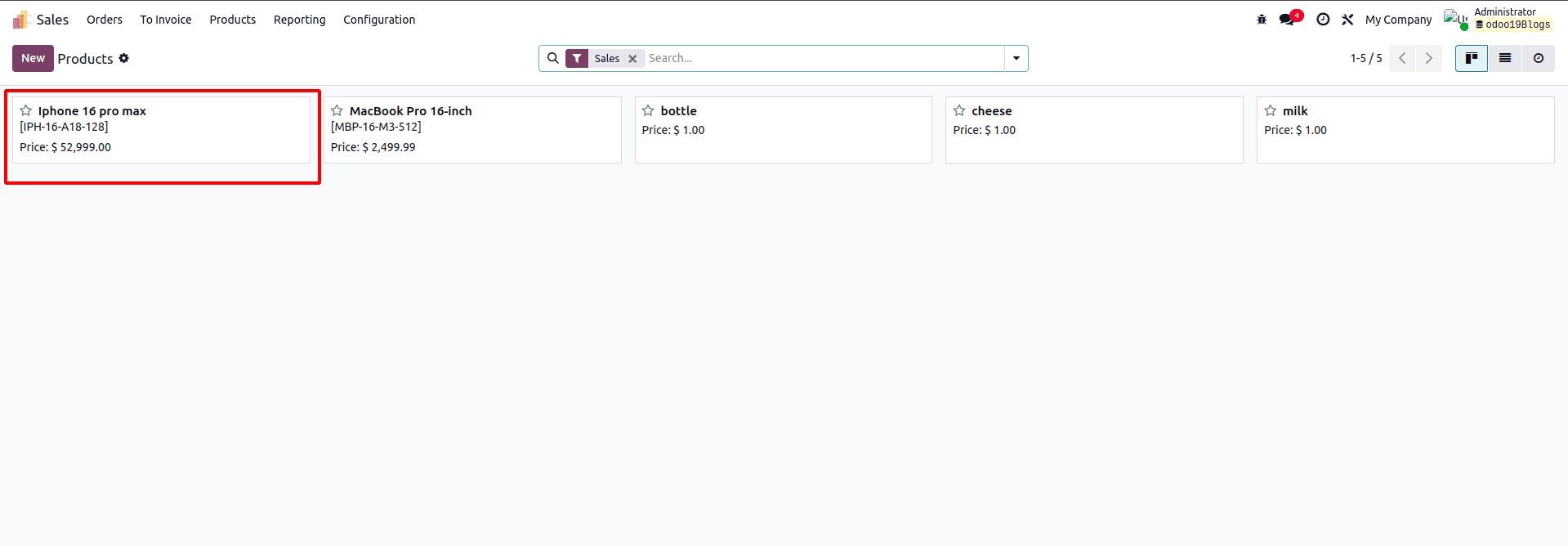Open the conversations icon with 4 notifications
Viewport: 1568px width, 546px height.
(1289, 20)
